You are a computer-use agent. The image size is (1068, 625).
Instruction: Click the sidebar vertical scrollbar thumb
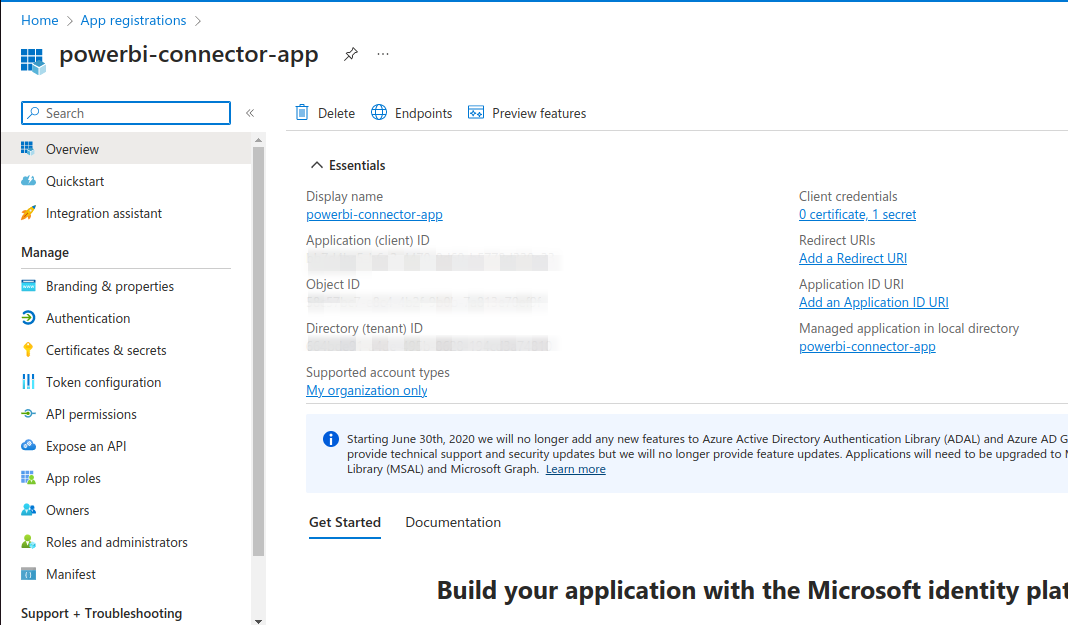point(258,351)
